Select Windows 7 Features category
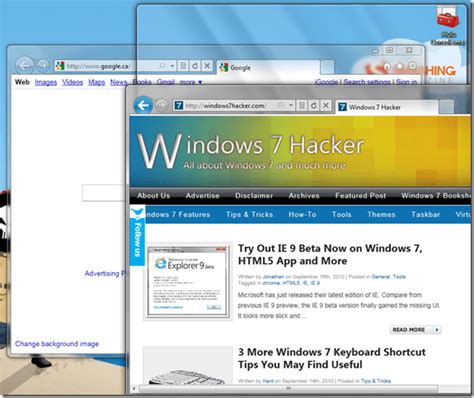Viewport: 474px width, 398px height. click(x=178, y=214)
